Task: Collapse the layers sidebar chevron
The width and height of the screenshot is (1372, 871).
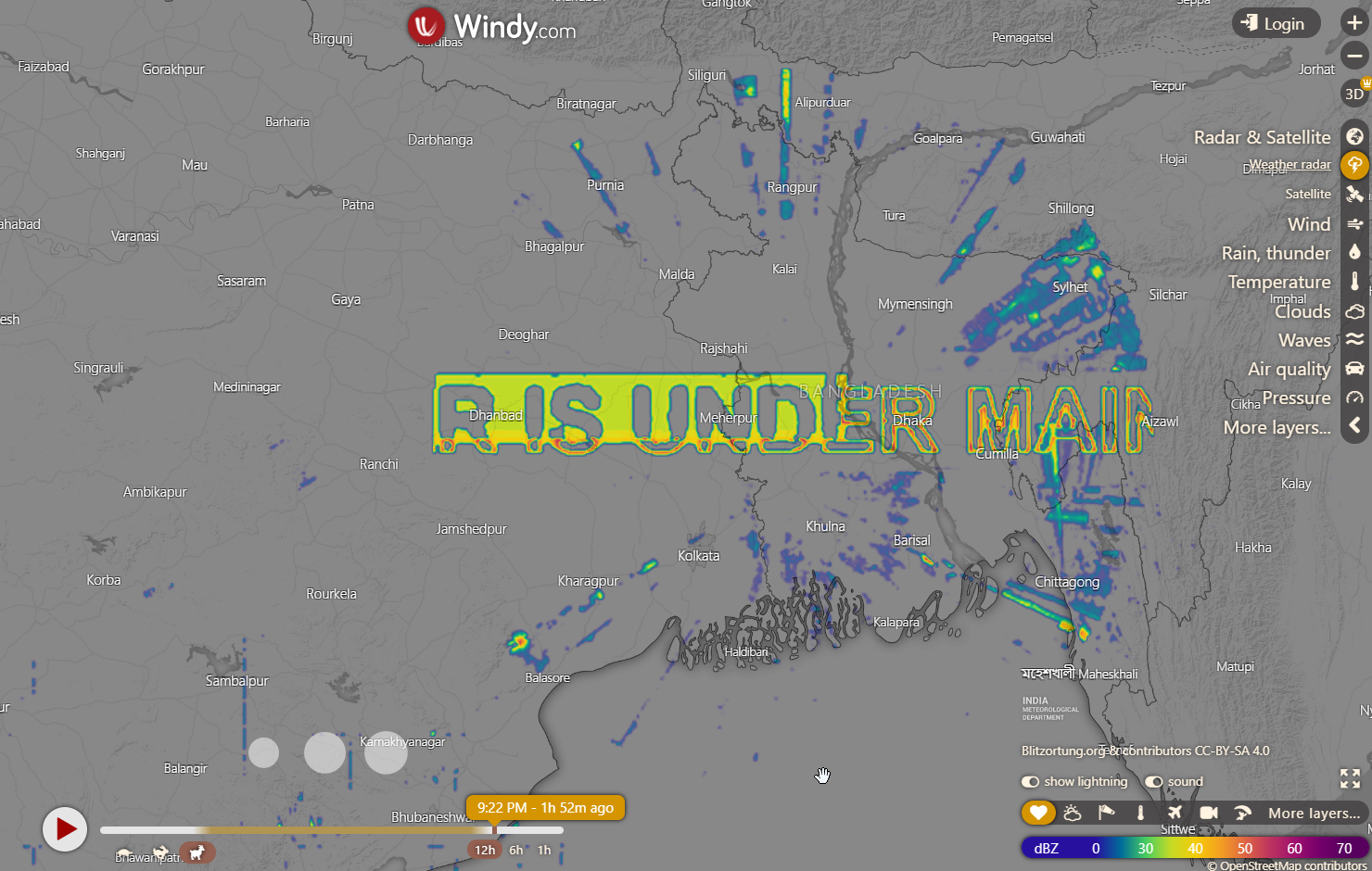Action: coord(1354,425)
